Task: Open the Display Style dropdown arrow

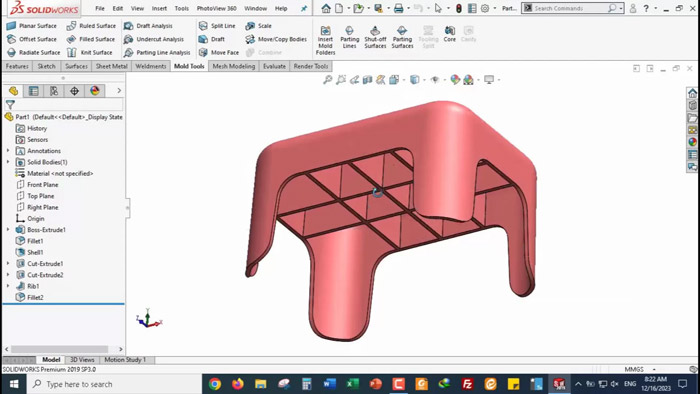Action: (x=424, y=80)
